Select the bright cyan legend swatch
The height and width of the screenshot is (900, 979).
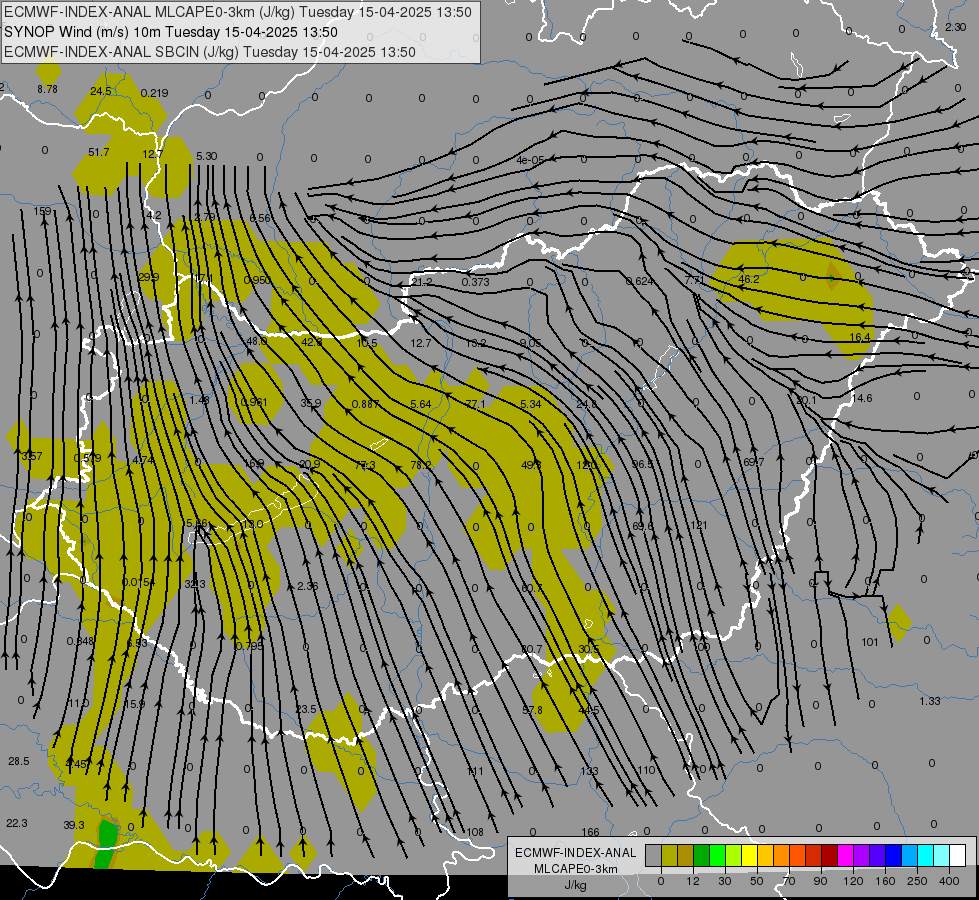pos(925,856)
